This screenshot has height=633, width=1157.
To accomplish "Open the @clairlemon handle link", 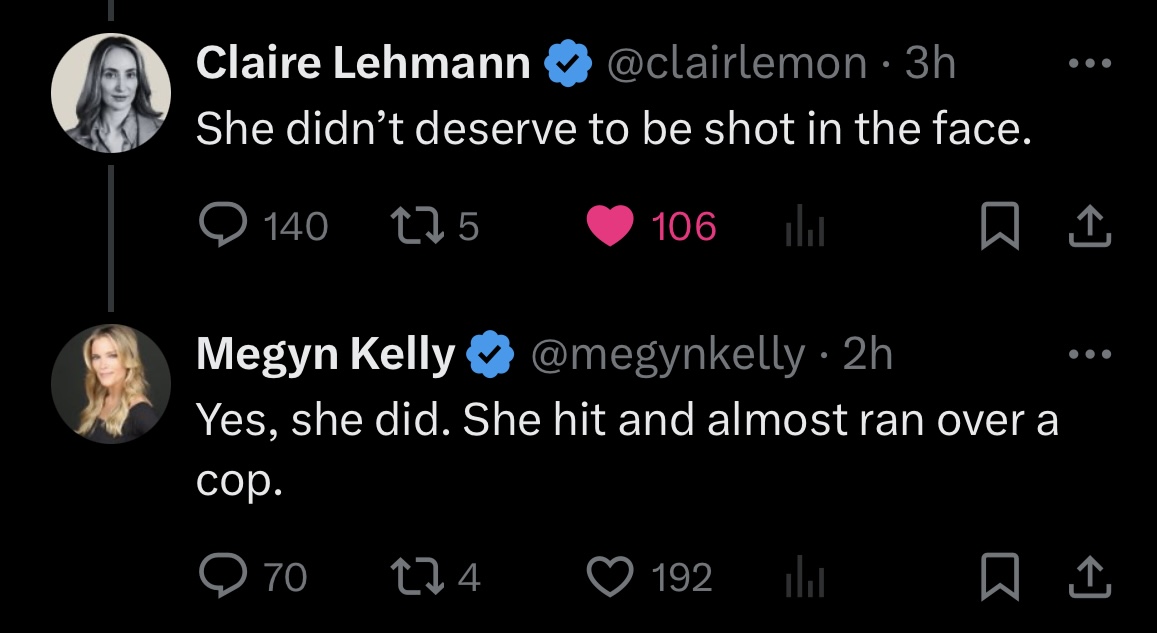I will (x=737, y=64).
